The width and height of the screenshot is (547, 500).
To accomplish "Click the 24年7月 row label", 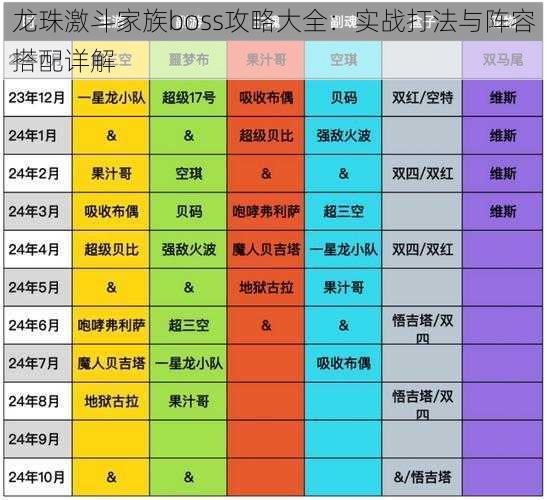I will point(33,363).
